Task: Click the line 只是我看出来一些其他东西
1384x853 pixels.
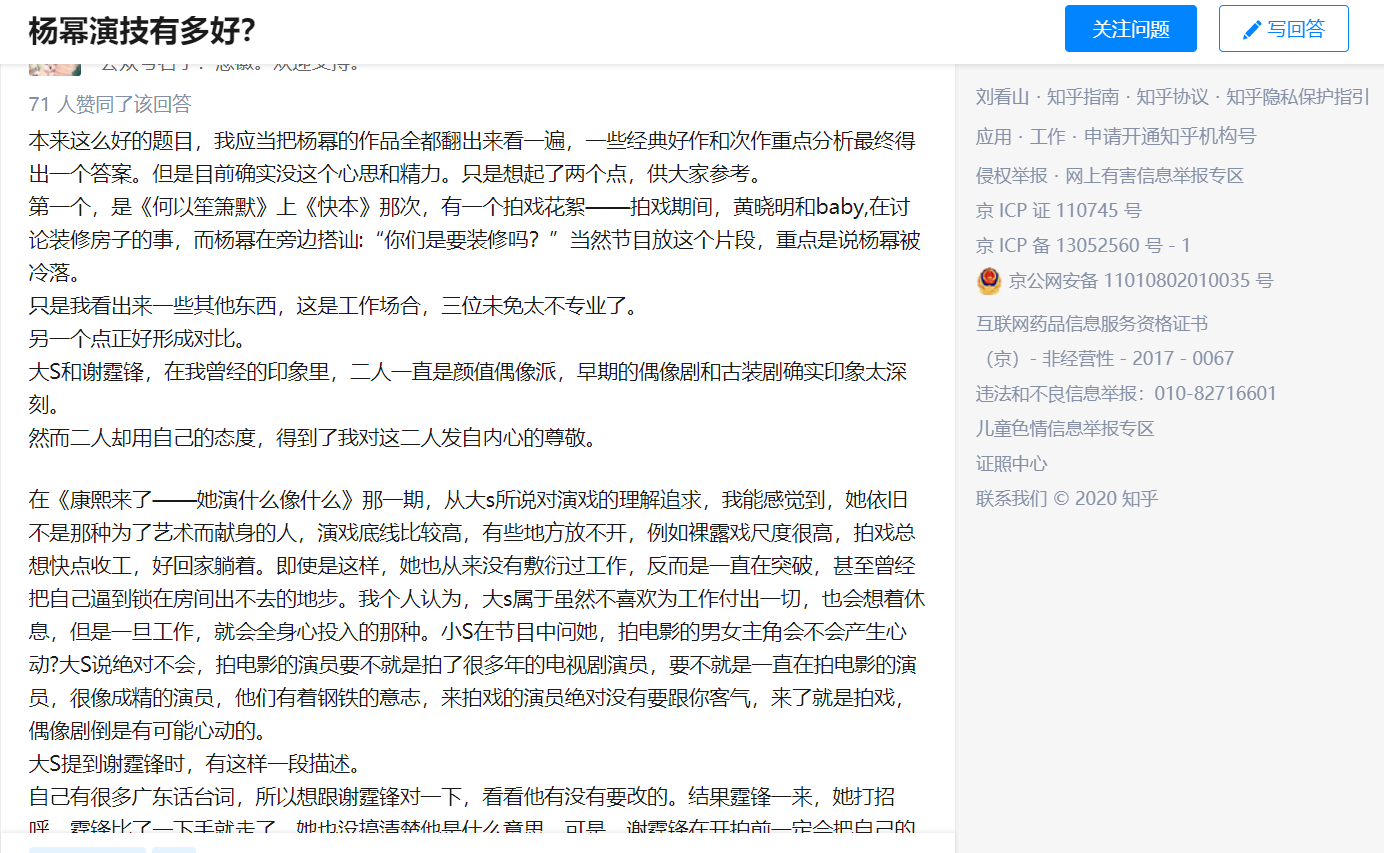Action: click(333, 306)
